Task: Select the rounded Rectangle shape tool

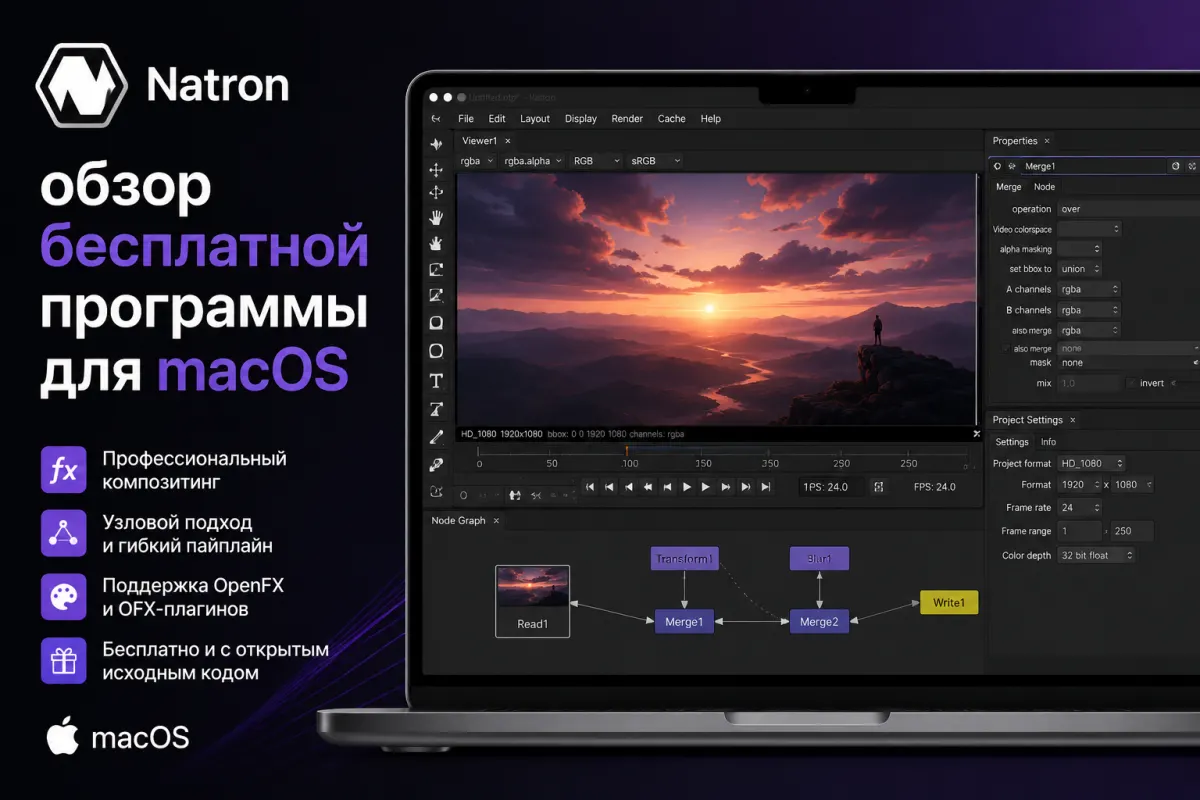Action: [436, 323]
